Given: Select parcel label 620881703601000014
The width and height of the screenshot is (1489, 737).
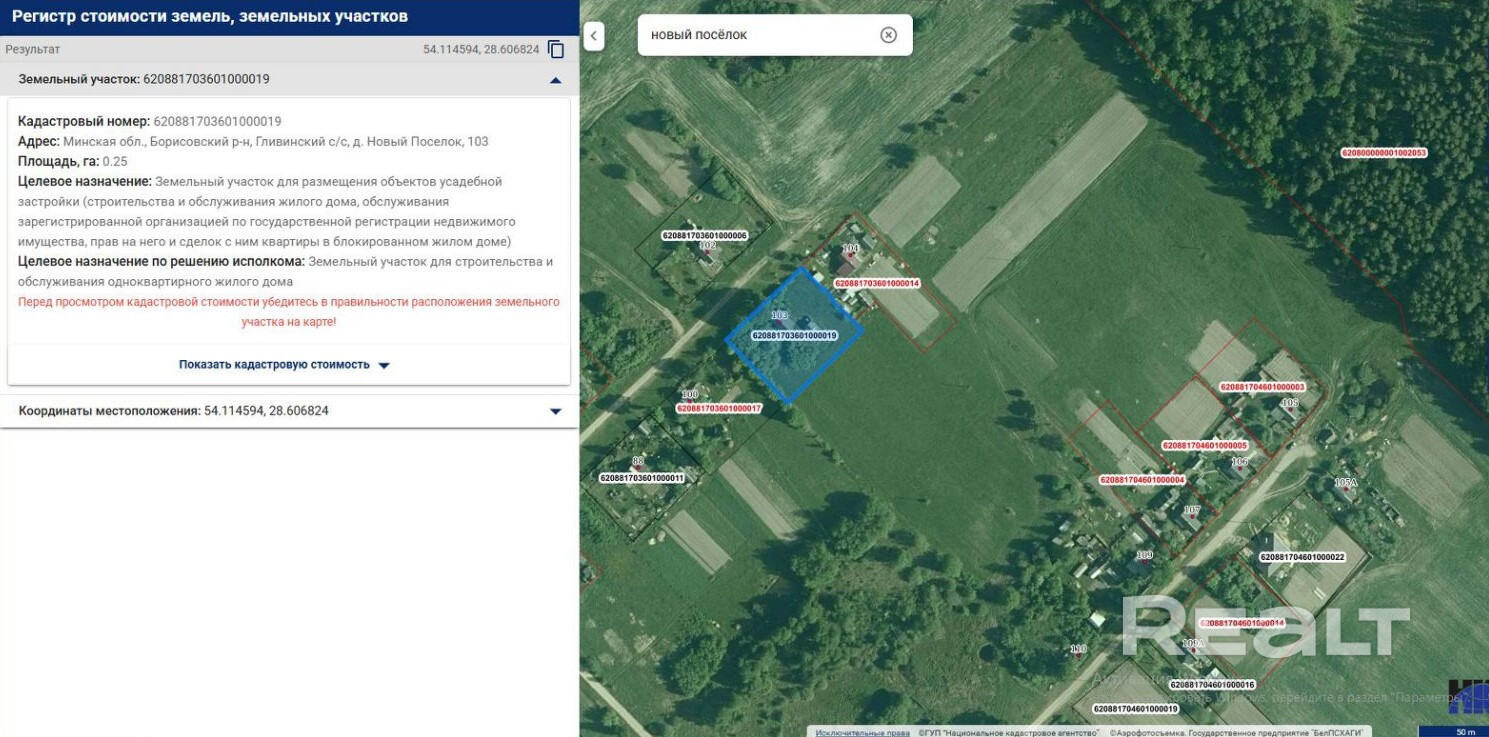Looking at the screenshot, I should tap(877, 283).
